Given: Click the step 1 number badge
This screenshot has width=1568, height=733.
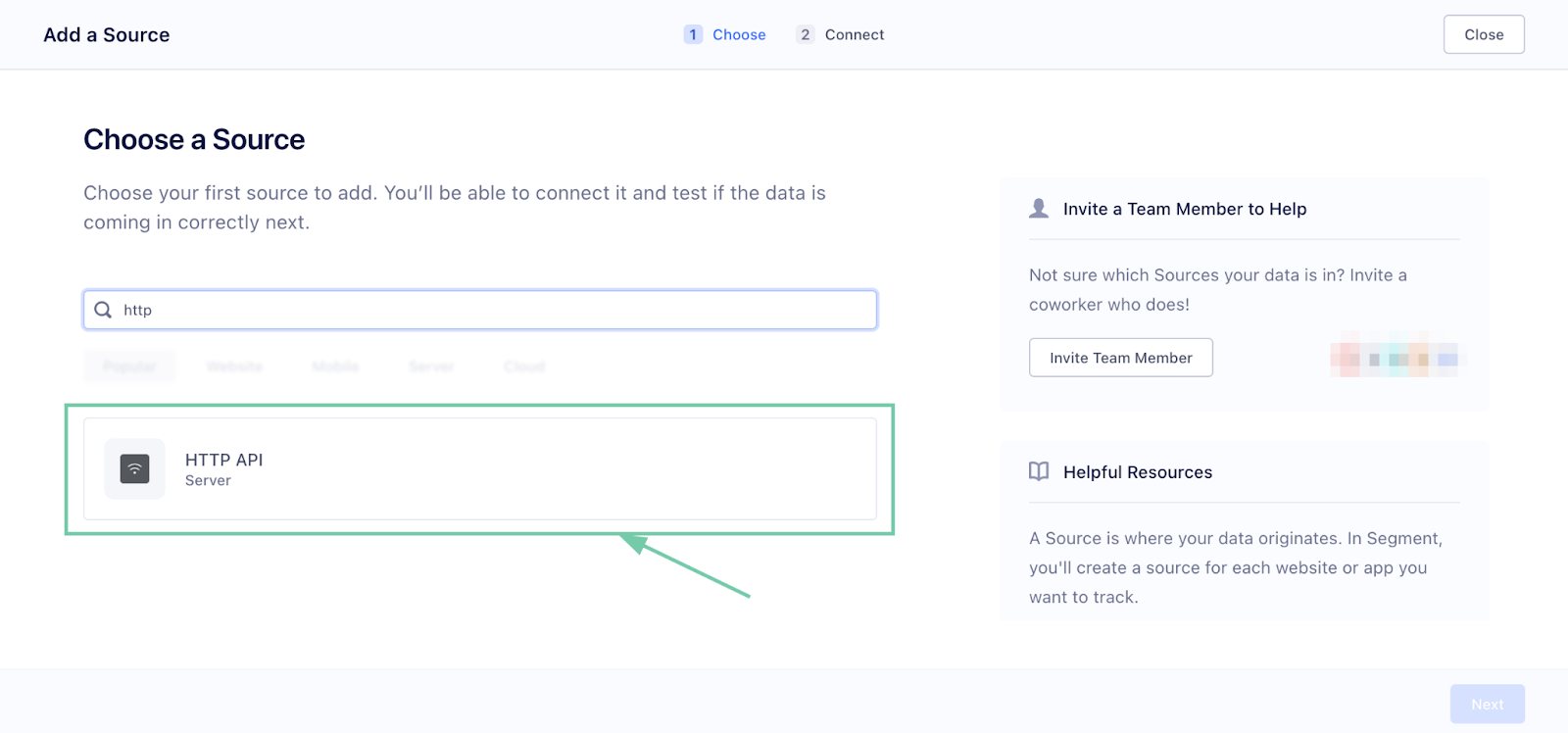Looking at the screenshot, I should click(x=693, y=34).
